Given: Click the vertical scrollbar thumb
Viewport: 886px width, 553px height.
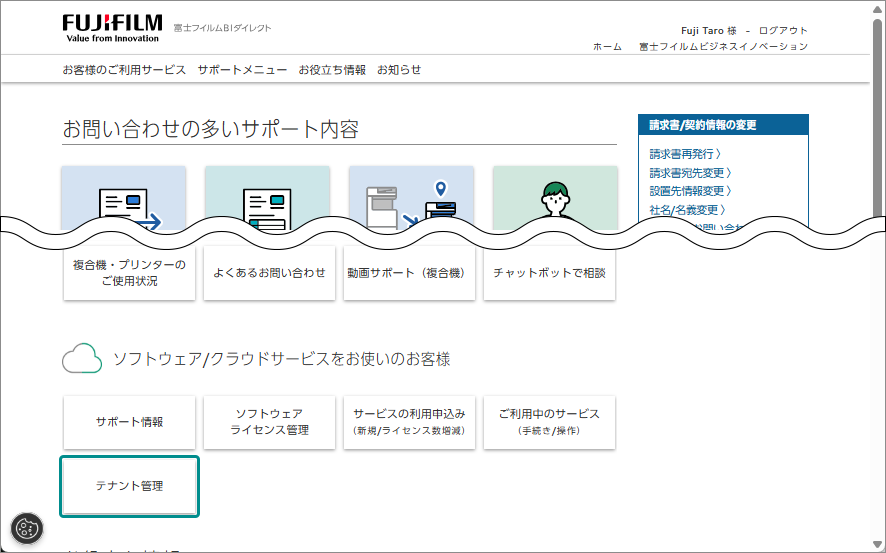Looking at the screenshot, I should point(878,119).
